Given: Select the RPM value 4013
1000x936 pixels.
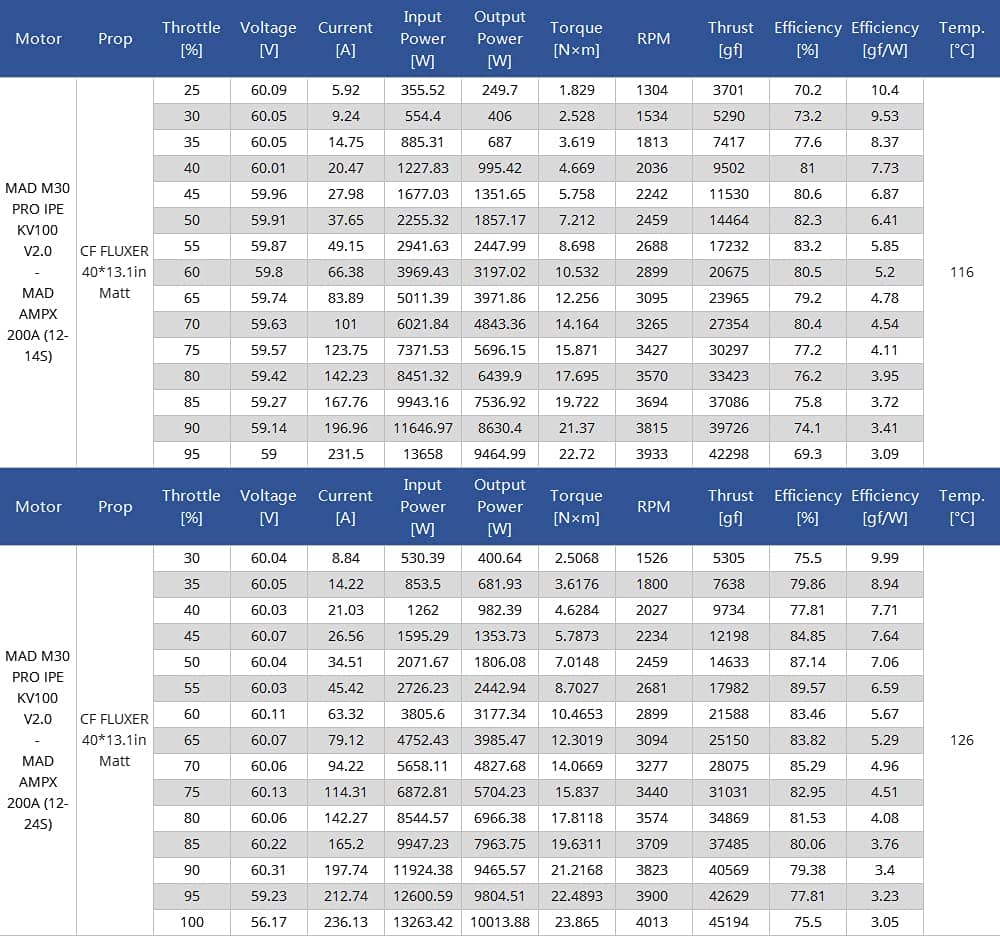Looking at the screenshot, I should (x=653, y=922).
